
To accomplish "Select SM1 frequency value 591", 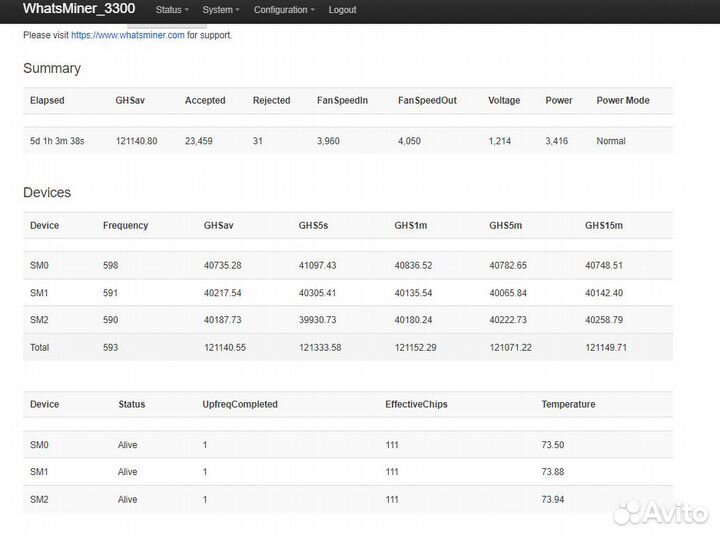I will (110, 293).
